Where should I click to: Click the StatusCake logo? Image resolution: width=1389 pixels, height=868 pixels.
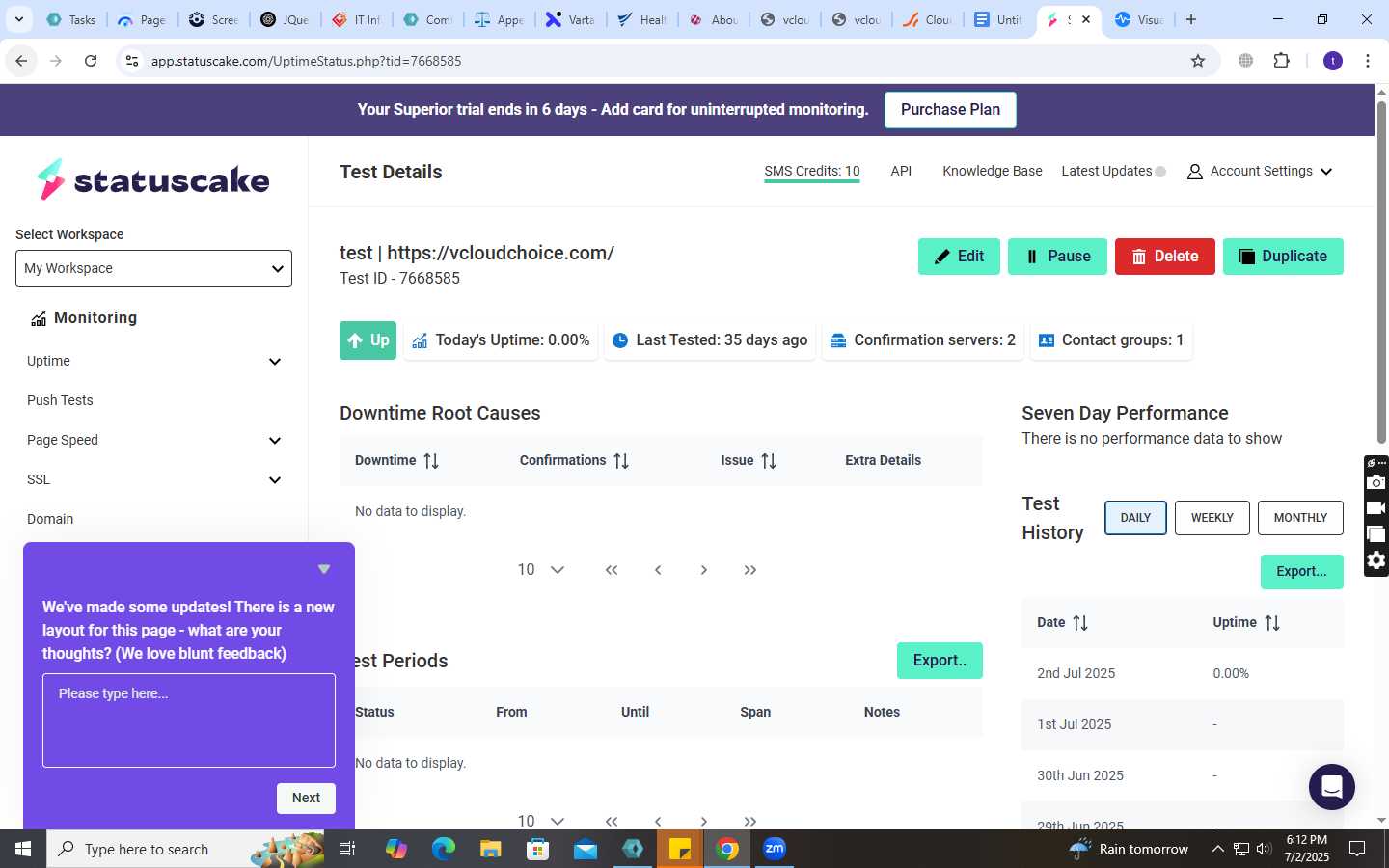[x=153, y=179]
